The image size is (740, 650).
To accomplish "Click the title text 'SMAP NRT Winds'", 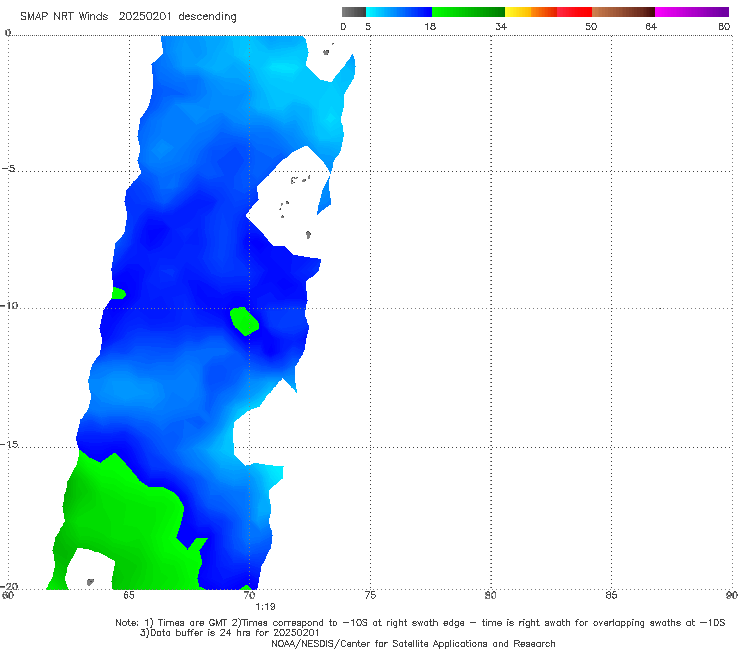I will click(x=64, y=16).
